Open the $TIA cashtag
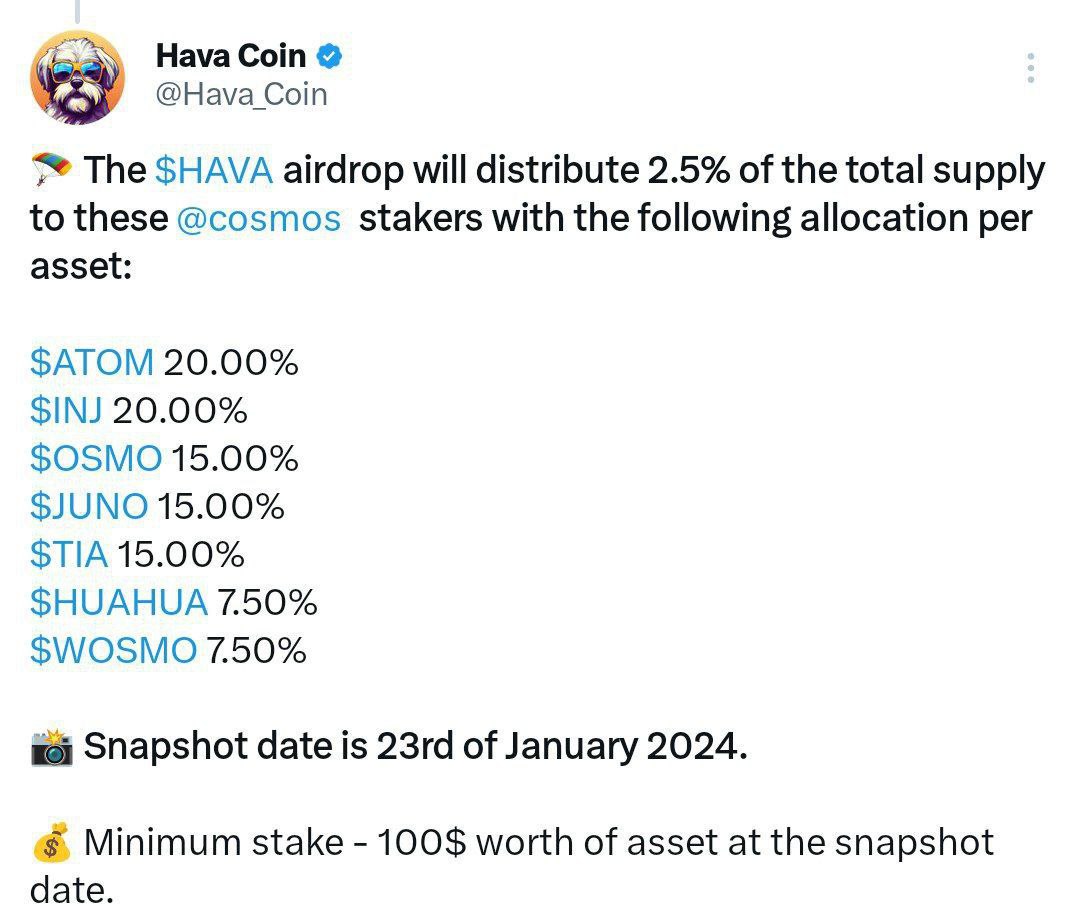 (69, 555)
